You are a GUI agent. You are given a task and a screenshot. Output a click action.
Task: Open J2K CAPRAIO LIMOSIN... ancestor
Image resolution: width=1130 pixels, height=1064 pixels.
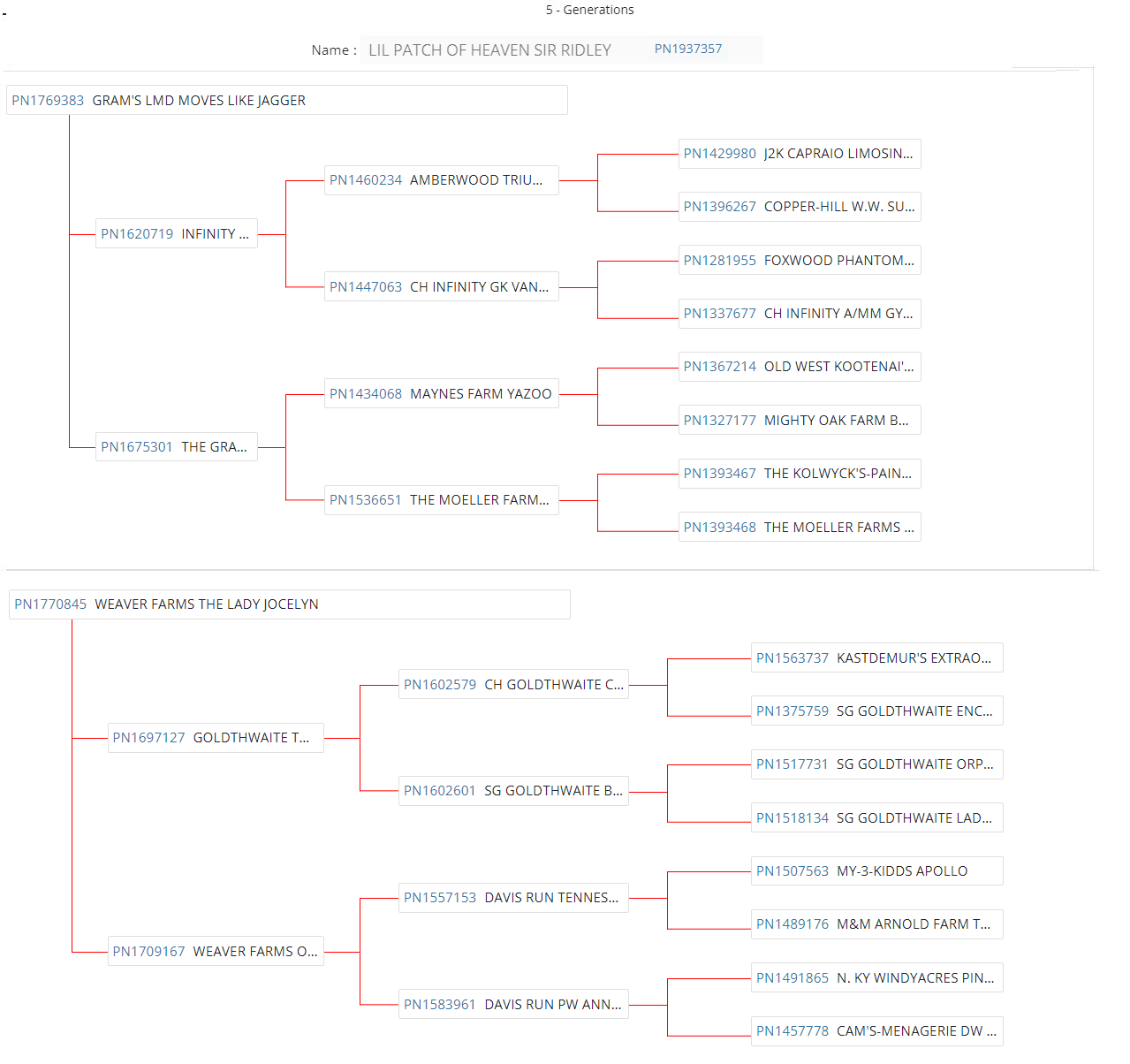click(x=799, y=154)
